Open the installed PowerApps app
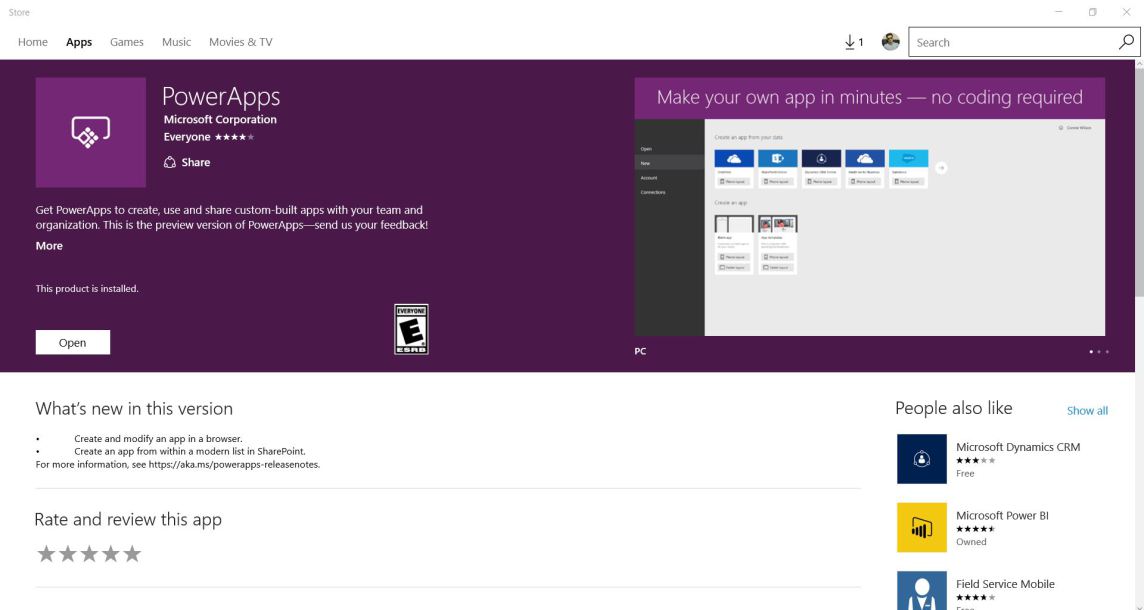1144x610 pixels. pyautogui.click(x=73, y=342)
